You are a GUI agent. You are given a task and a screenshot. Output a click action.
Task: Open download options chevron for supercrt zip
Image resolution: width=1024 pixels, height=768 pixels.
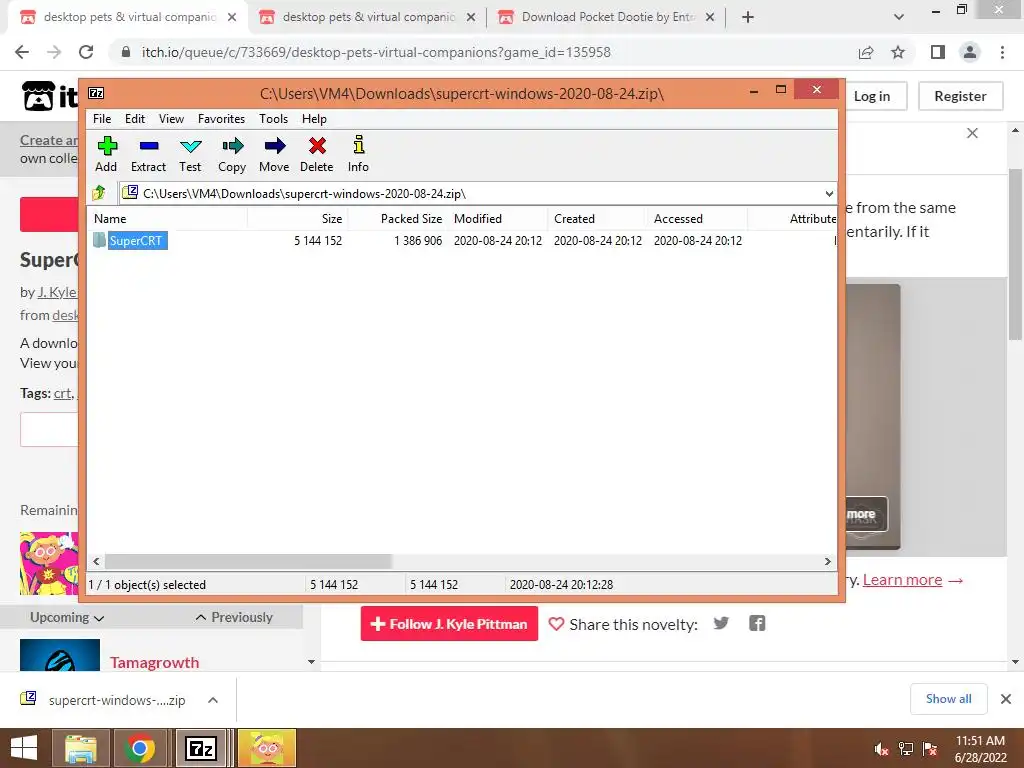[212, 700]
